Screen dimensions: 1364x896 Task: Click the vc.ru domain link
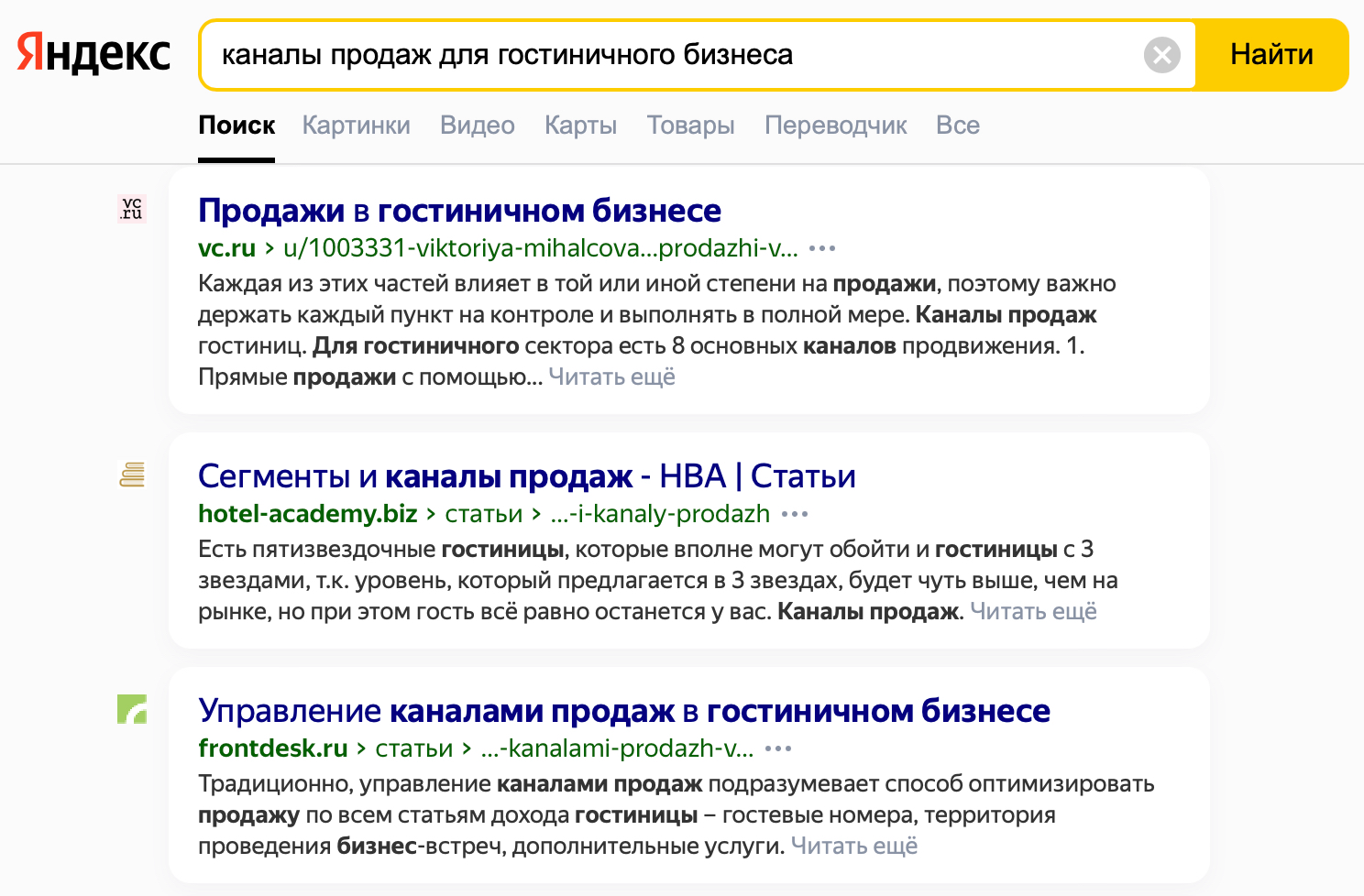pyautogui.click(x=226, y=248)
